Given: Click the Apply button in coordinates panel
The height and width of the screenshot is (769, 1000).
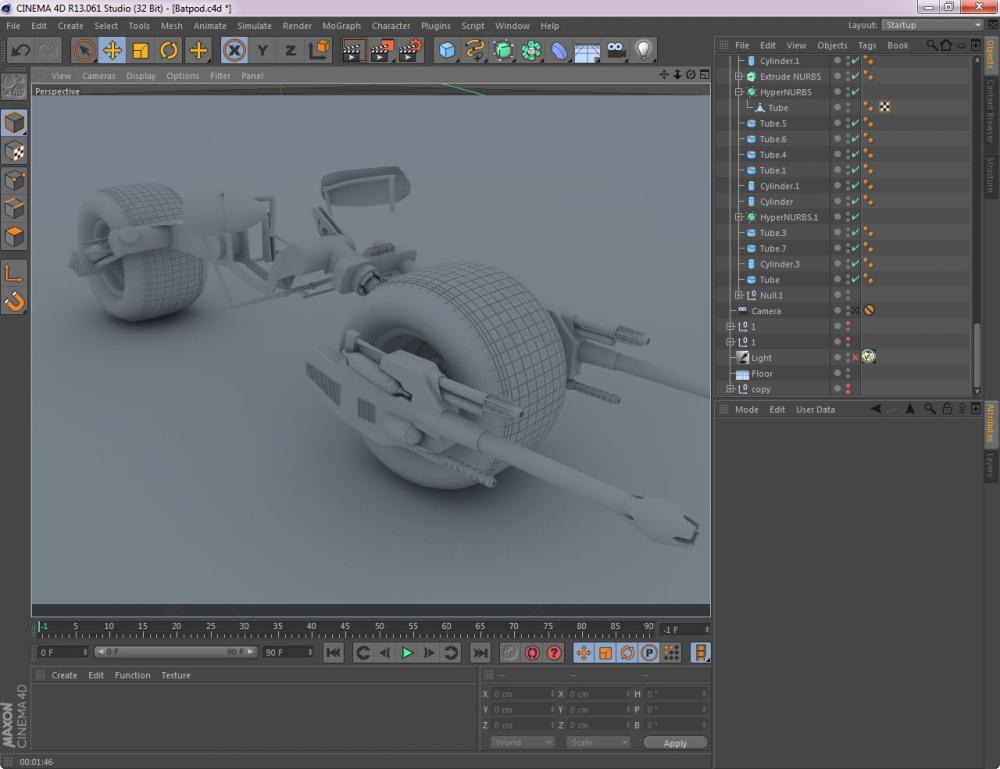Looking at the screenshot, I should tap(675, 743).
